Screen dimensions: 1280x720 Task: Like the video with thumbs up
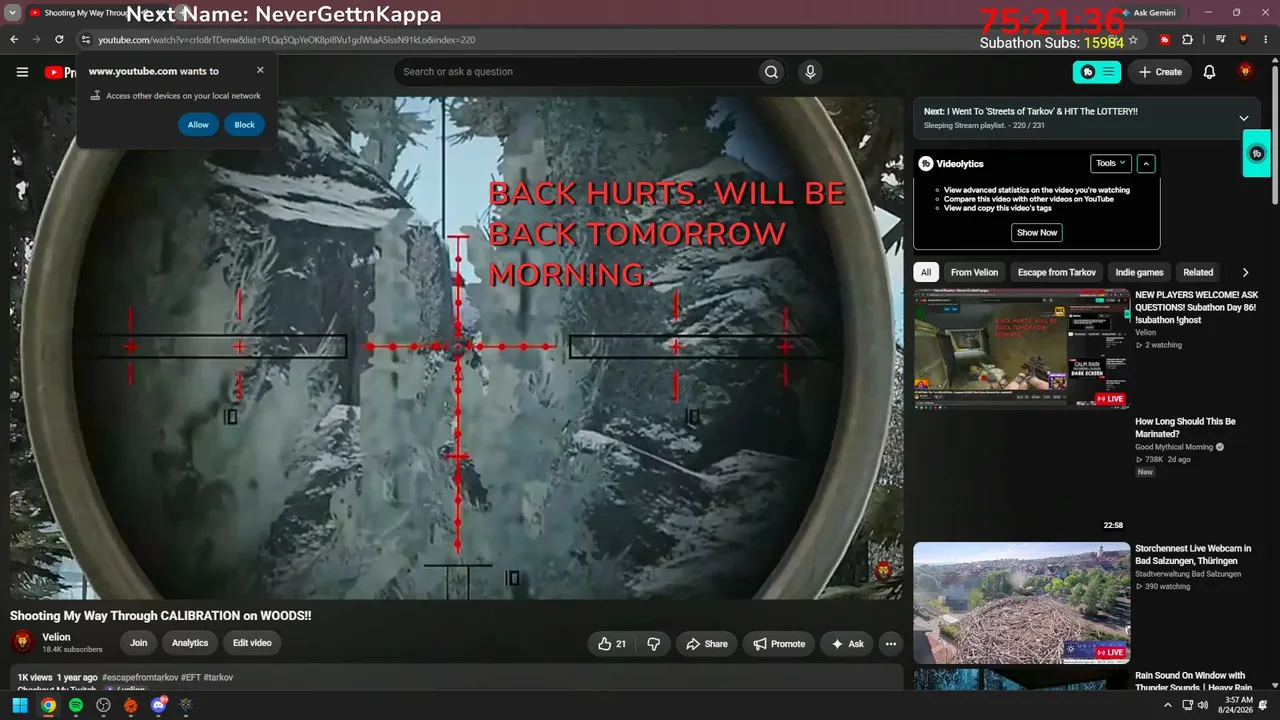point(611,644)
